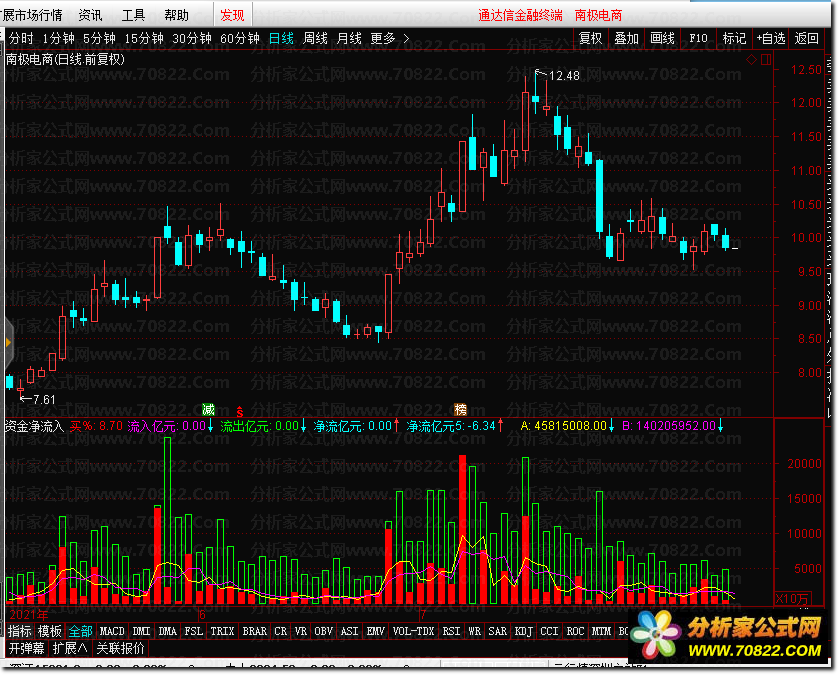Select the 60分钟 period
840x675 pixels.
click(x=240, y=39)
